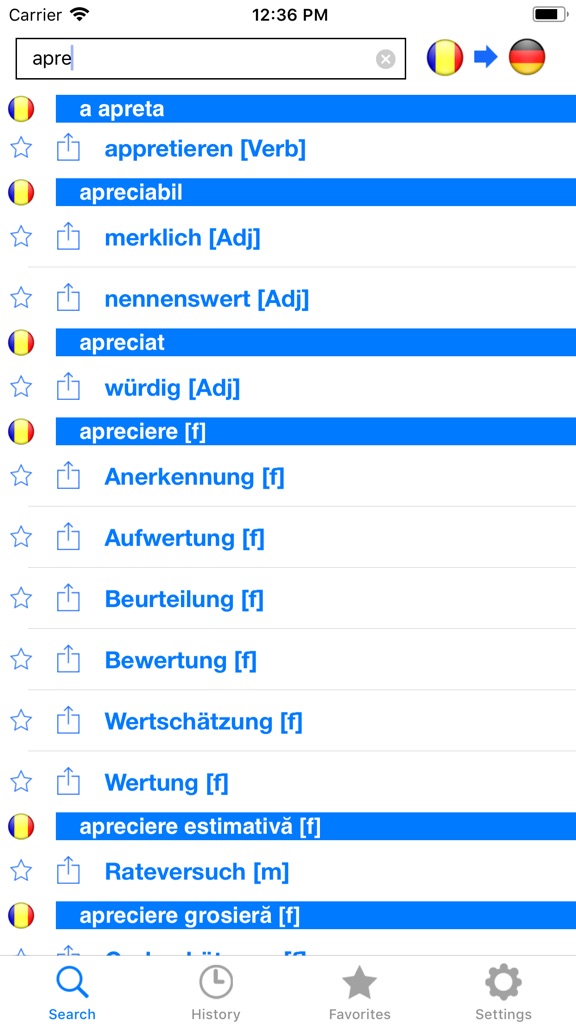
Task: Open the Favorites tab
Action: point(359,990)
